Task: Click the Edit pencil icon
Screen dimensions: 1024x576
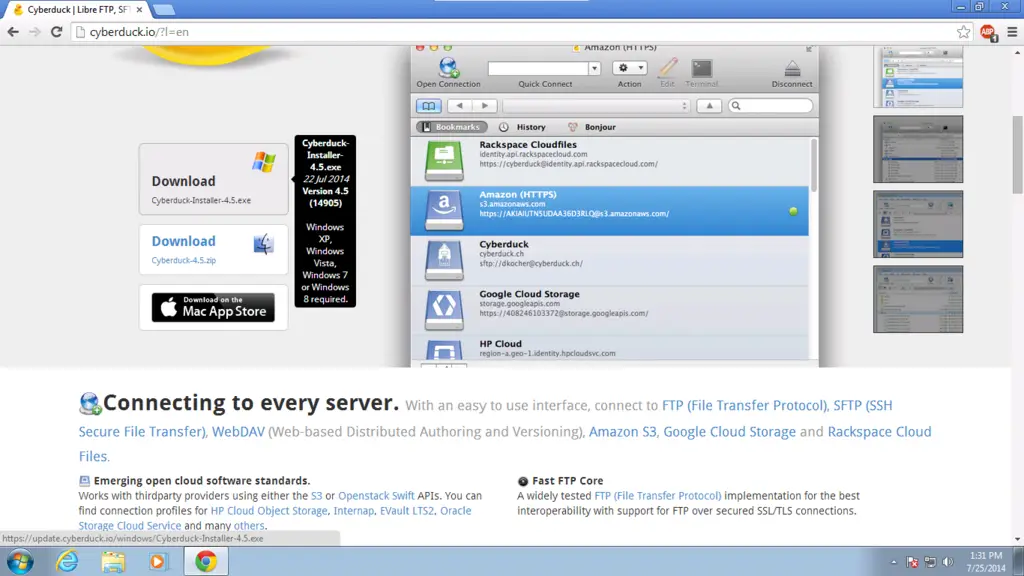Action: pyautogui.click(x=667, y=67)
